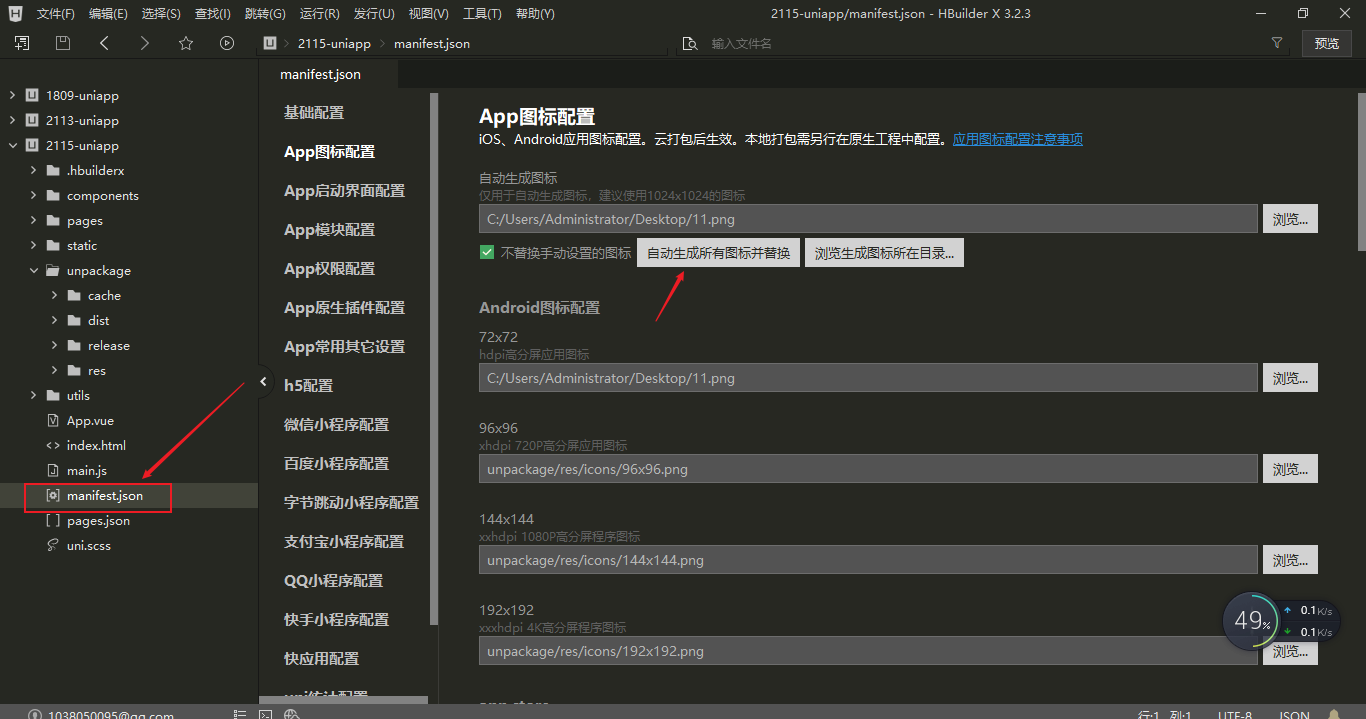Open the 运行(R) menu

point(320,14)
